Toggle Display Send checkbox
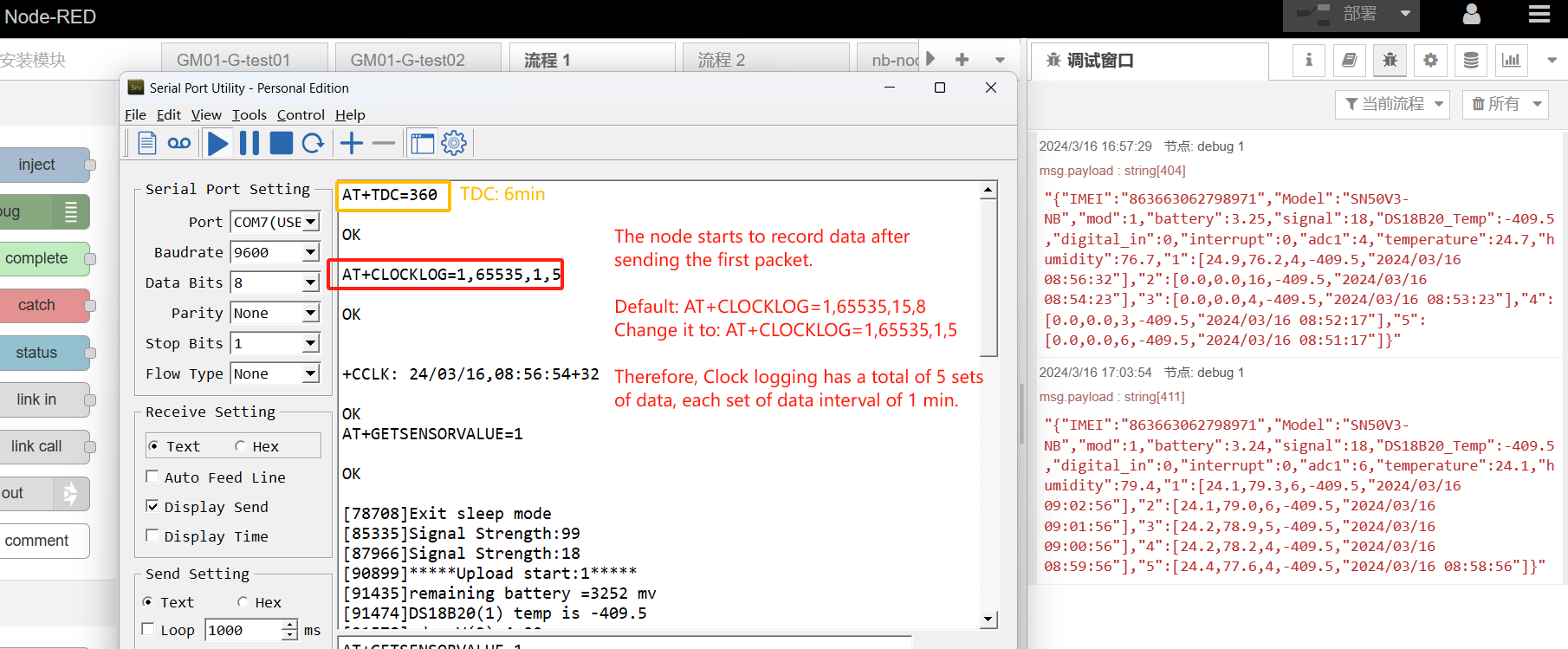1568x649 pixels. pyautogui.click(x=152, y=506)
